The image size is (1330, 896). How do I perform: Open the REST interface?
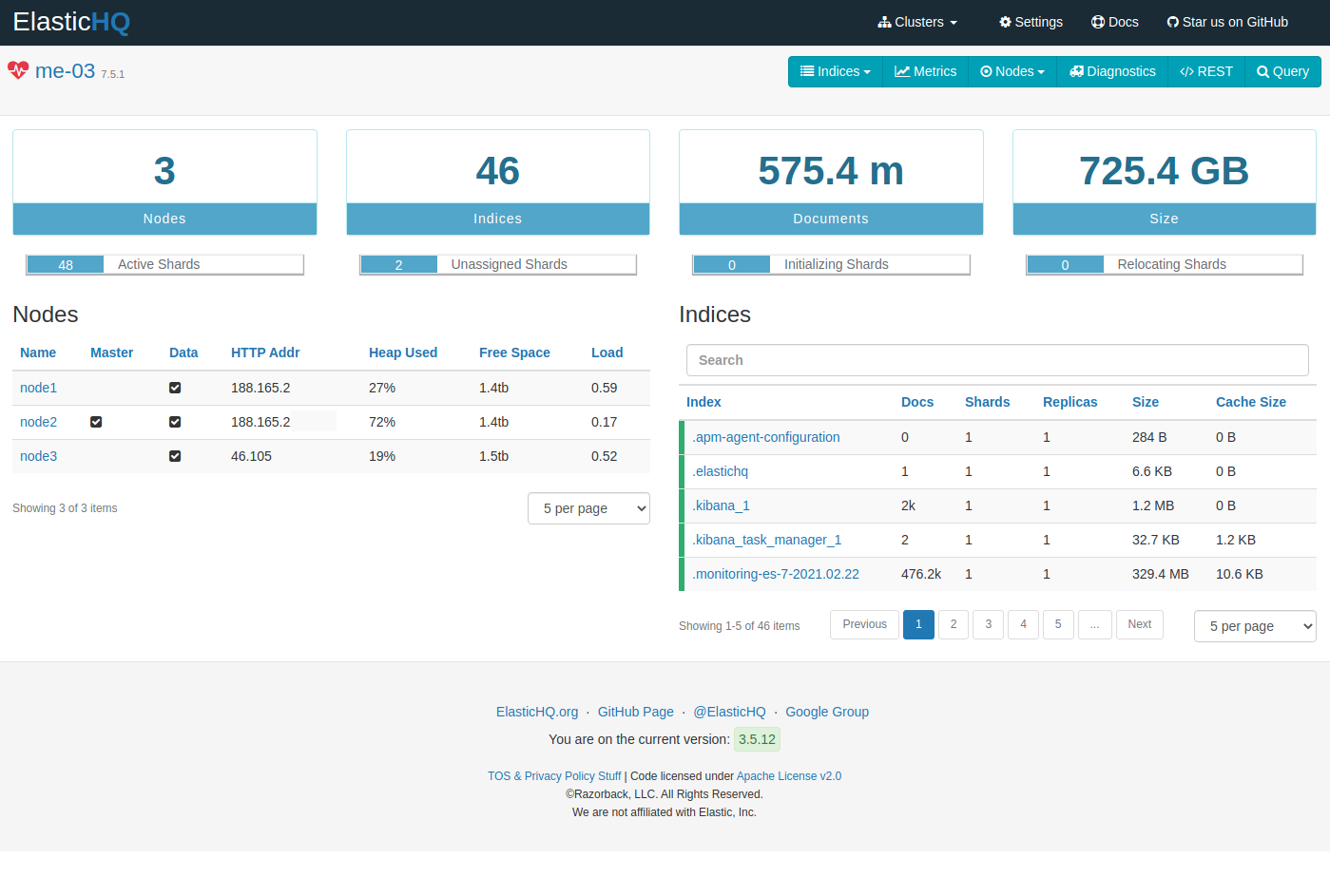(1206, 71)
